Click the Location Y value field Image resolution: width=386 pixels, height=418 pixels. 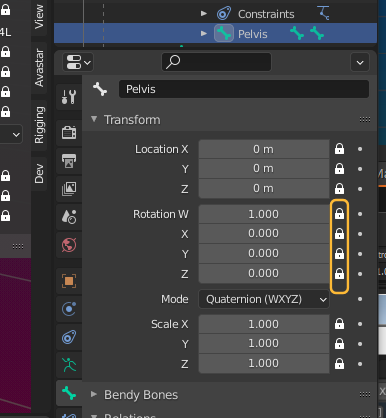tap(264, 168)
